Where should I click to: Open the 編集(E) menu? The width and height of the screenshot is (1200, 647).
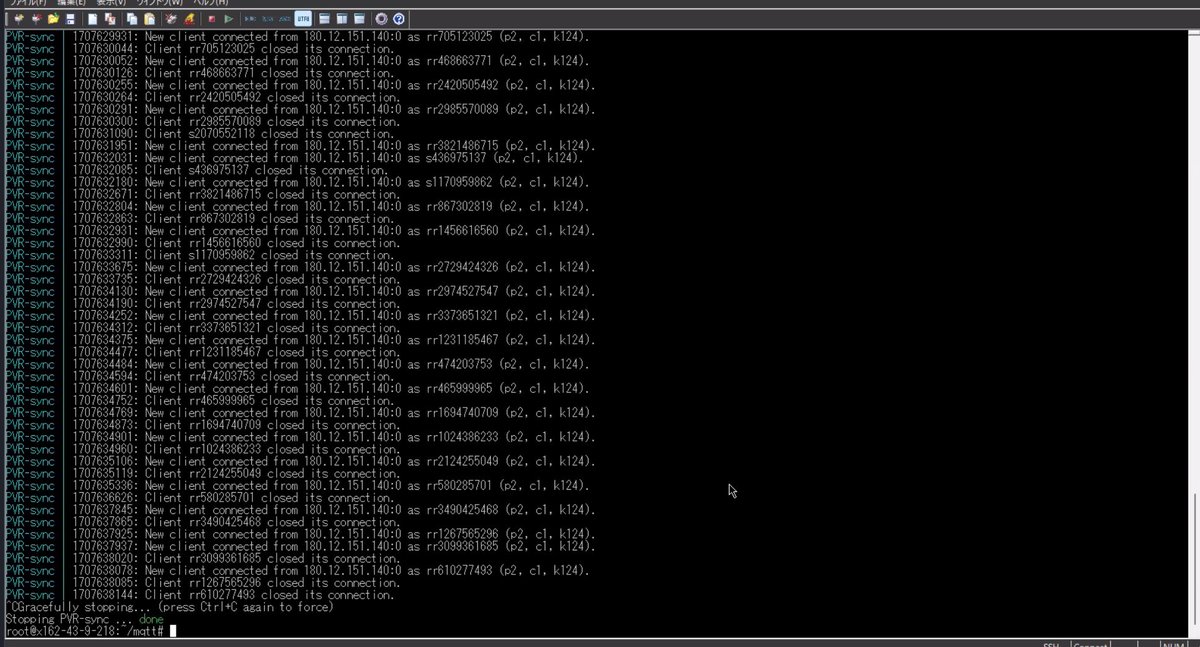click(x=72, y=3)
